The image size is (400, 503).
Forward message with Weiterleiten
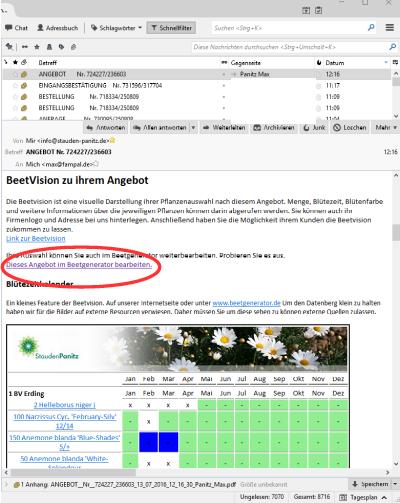pos(224,128)
